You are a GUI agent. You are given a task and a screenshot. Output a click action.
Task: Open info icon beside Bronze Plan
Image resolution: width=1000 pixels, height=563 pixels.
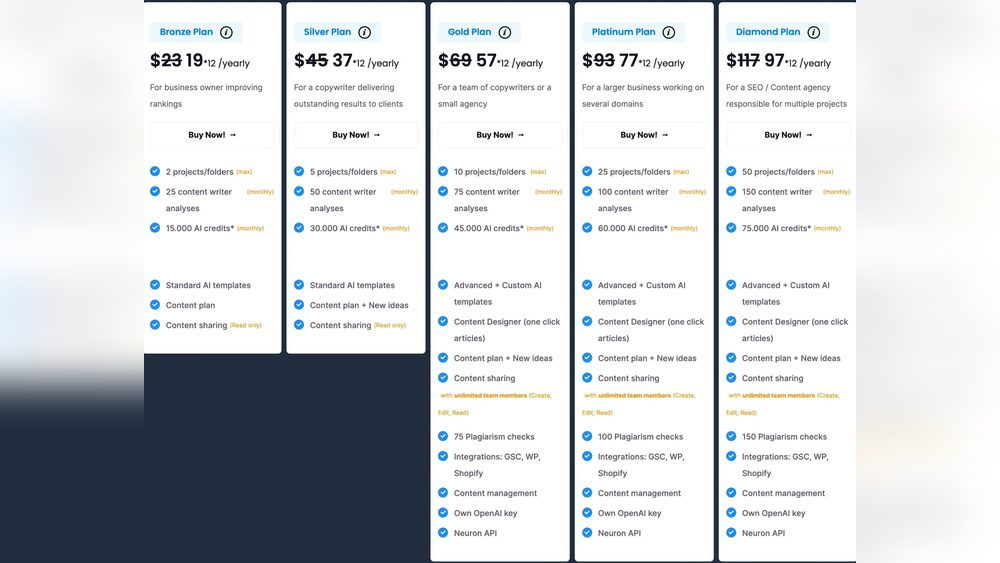click(x=226, y=33)
